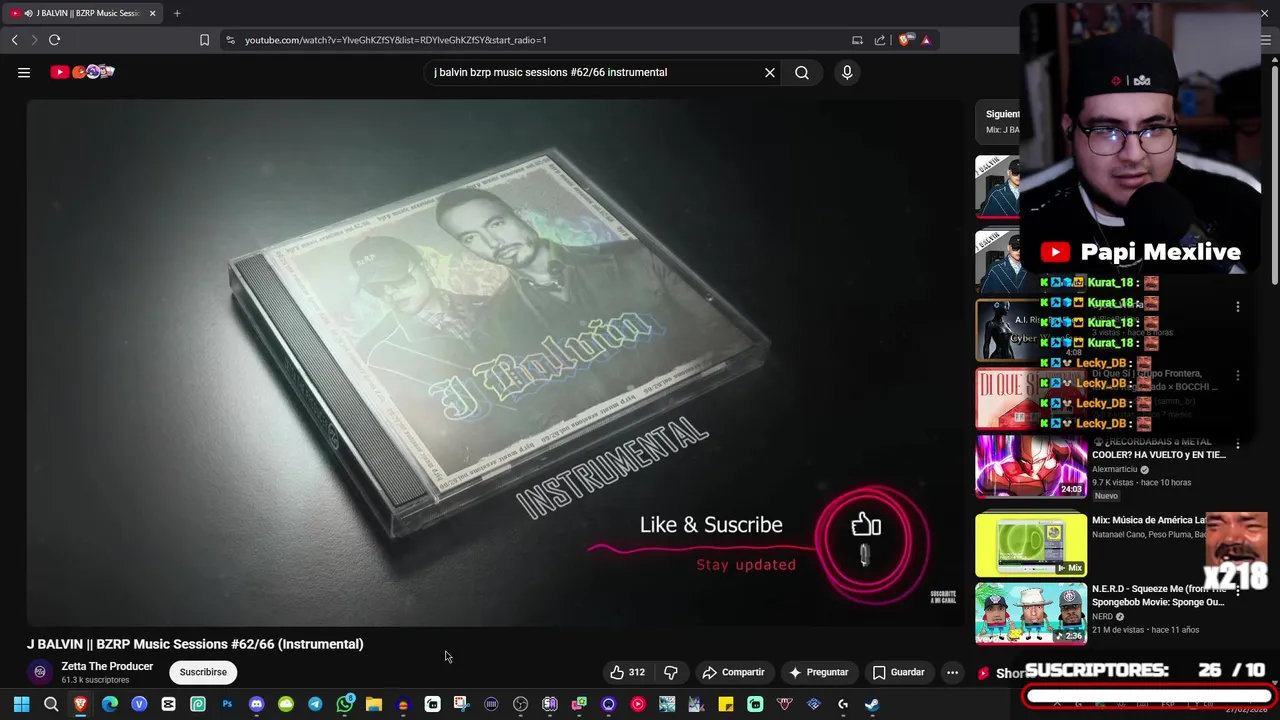
Task: Clear the YouTube search box text
Action: coord(770,72)
